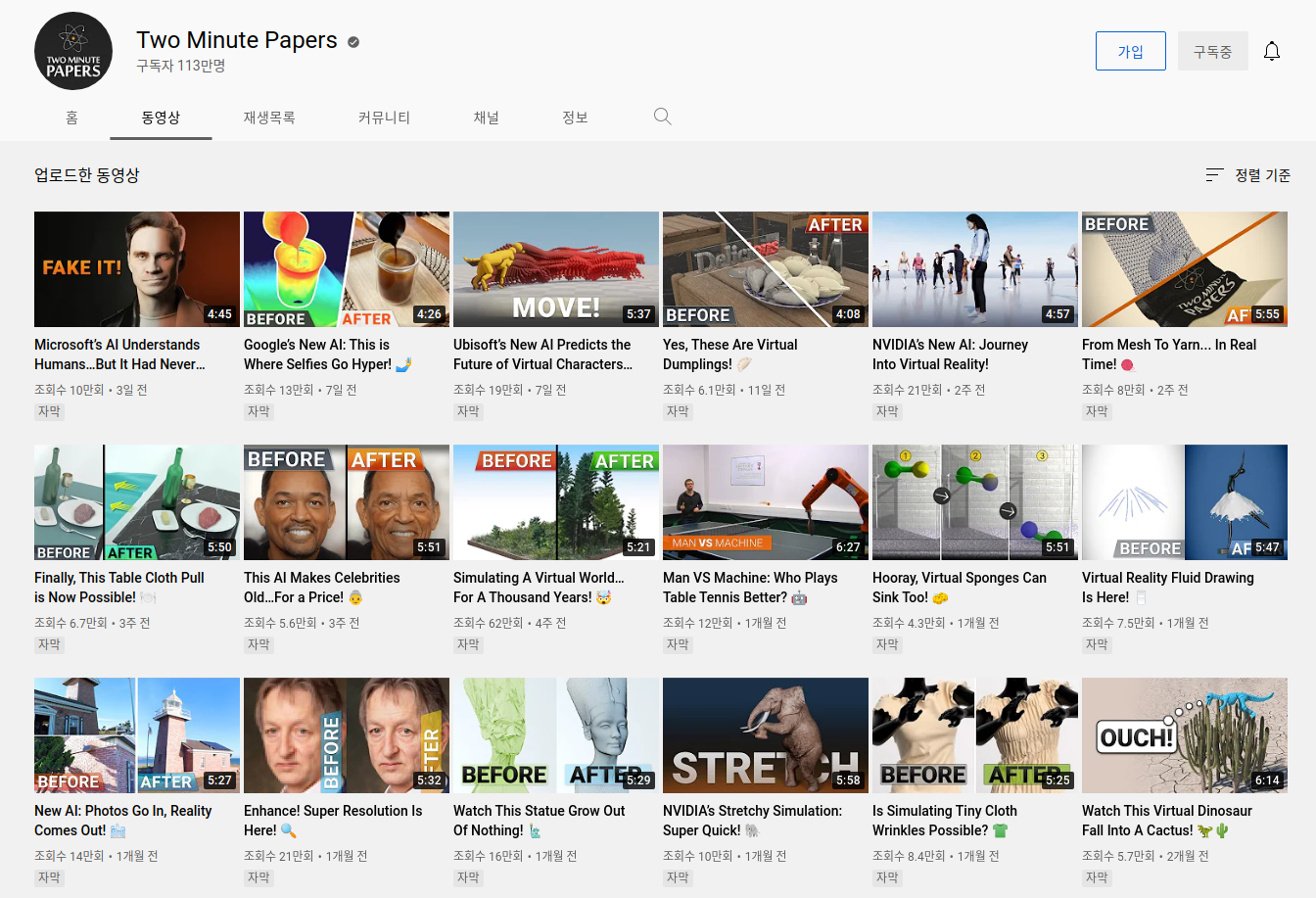Click title 'Watch This Virtual Dinosaur Fall Into A Cactus!'
Viewport: 1316px width, 898px height.
(1167, 821)
